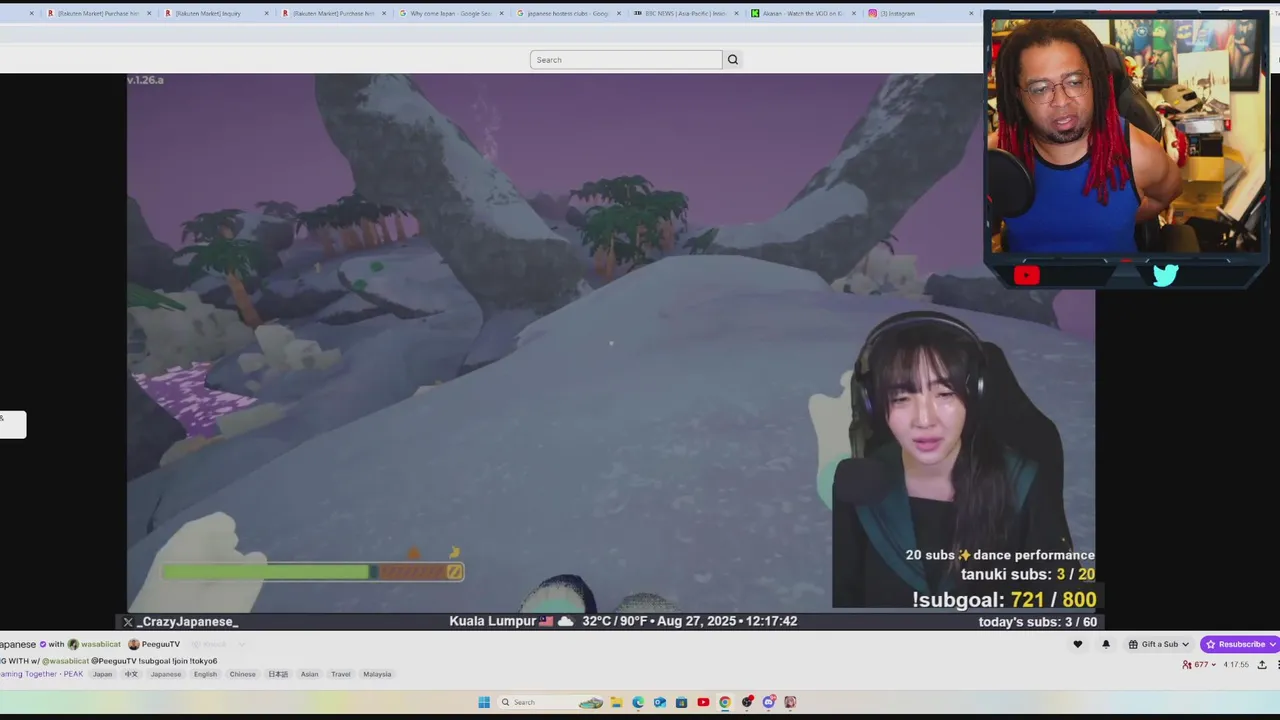Image resolution: width=1280 pixels, height=720 pixels.
Task: Click the !subgoal: 721 / 800 overlay
Action: tap(1004, 600)
